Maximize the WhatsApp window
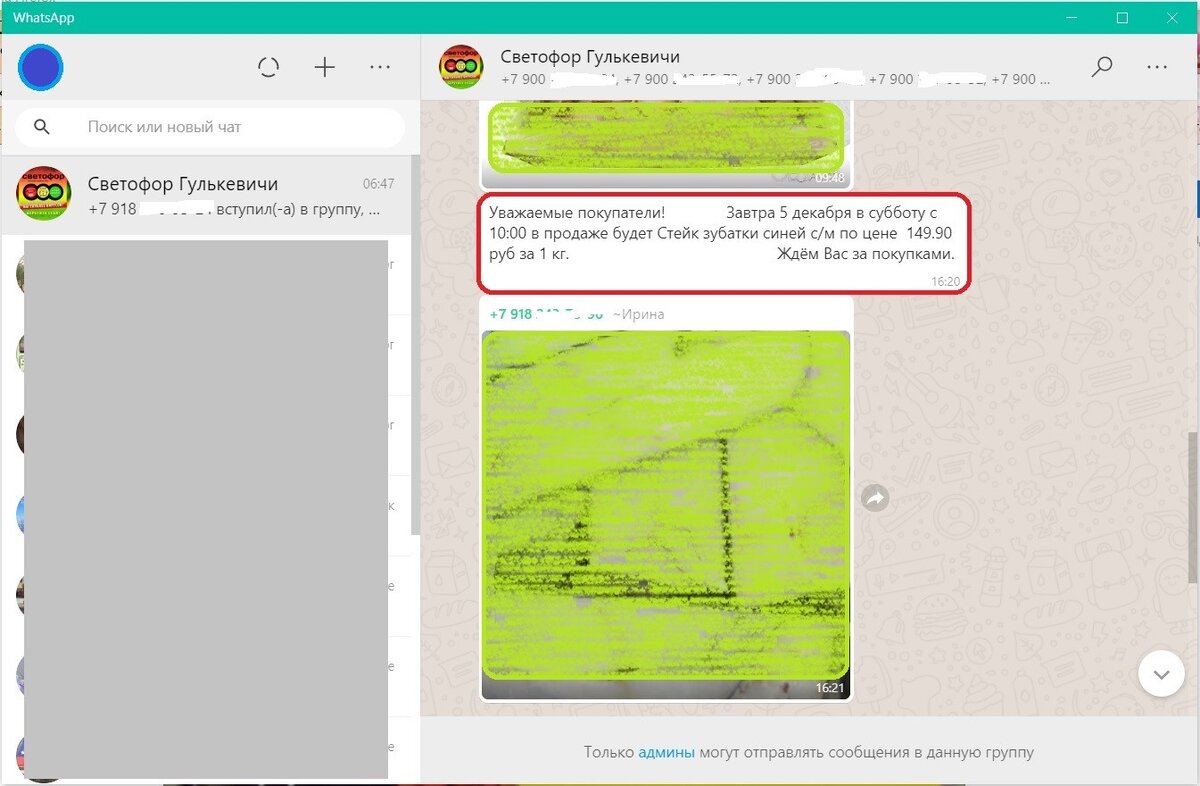1200x786 pixels. (x=1122, y=18)
